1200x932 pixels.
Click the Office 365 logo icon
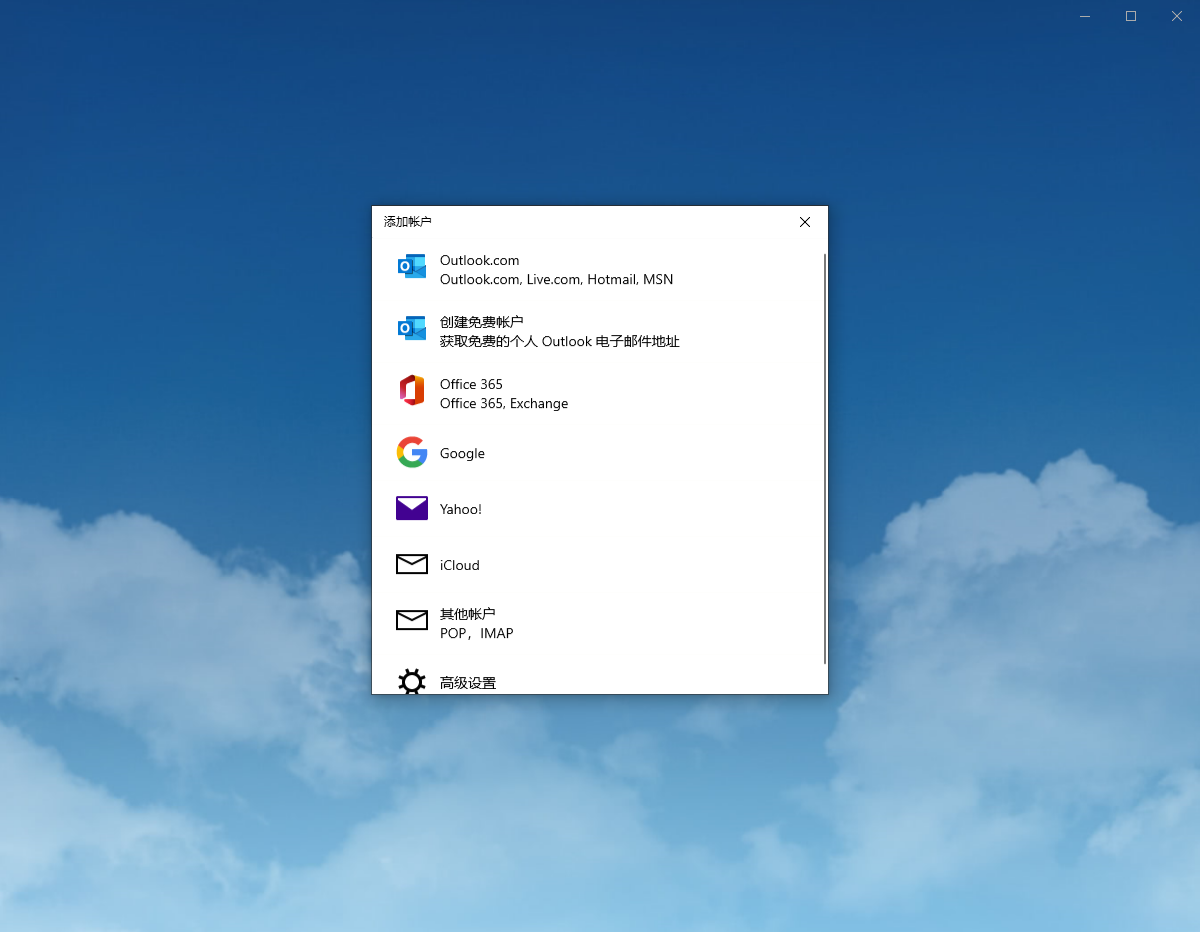[x=412, y=390]
